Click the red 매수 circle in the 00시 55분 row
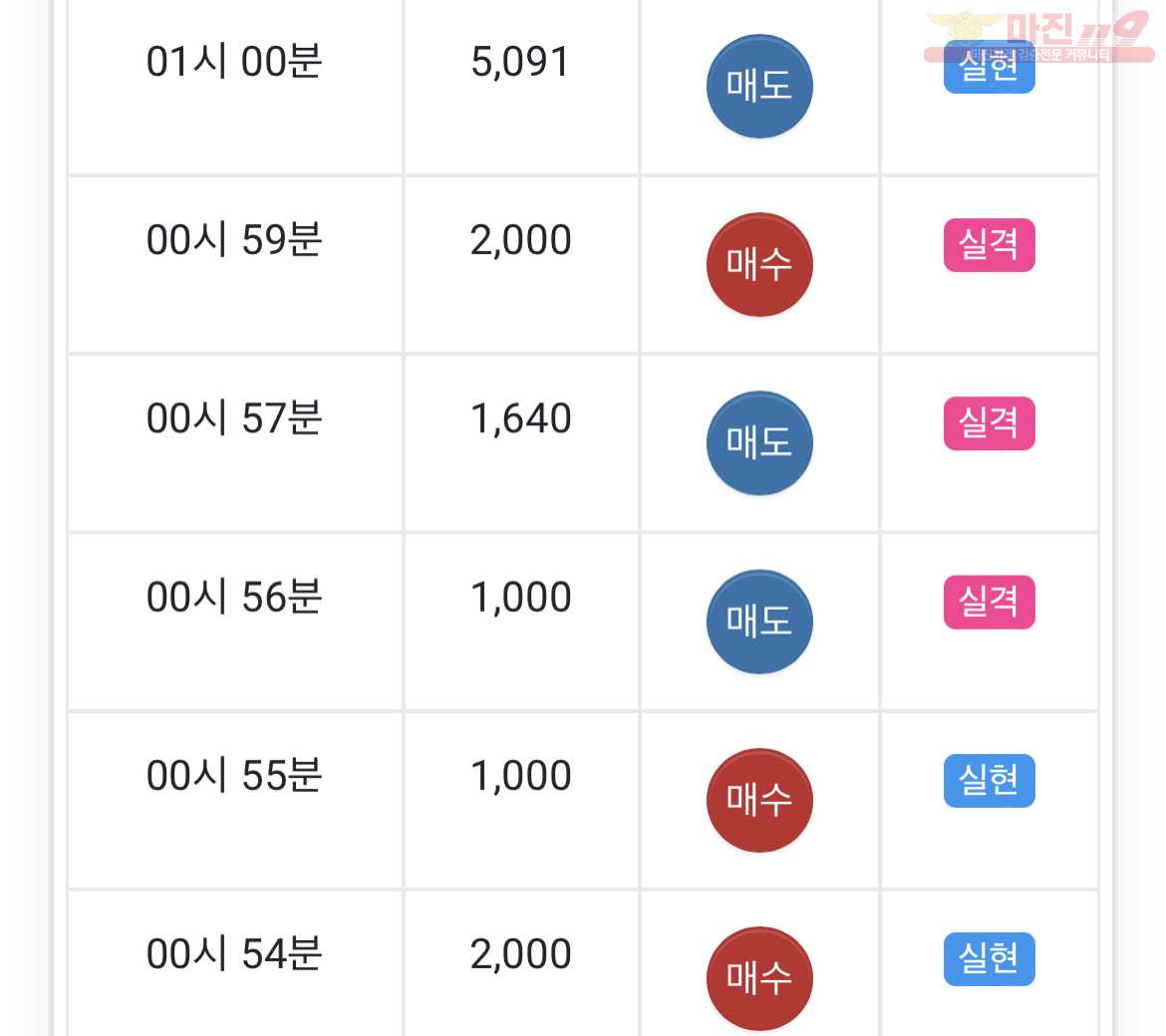 click(x=759, y=800)
